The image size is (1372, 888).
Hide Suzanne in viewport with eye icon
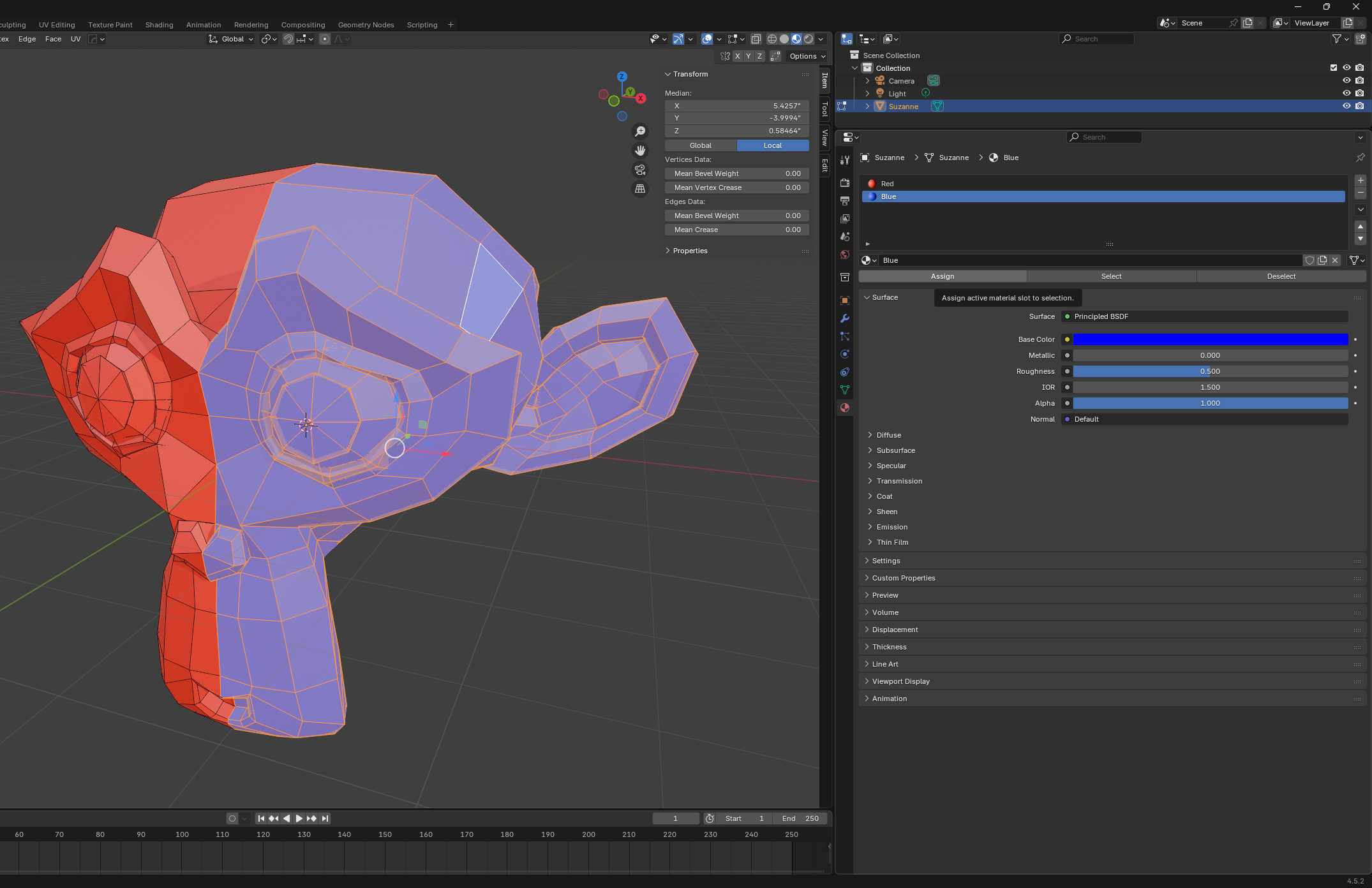click(1346, 106)
